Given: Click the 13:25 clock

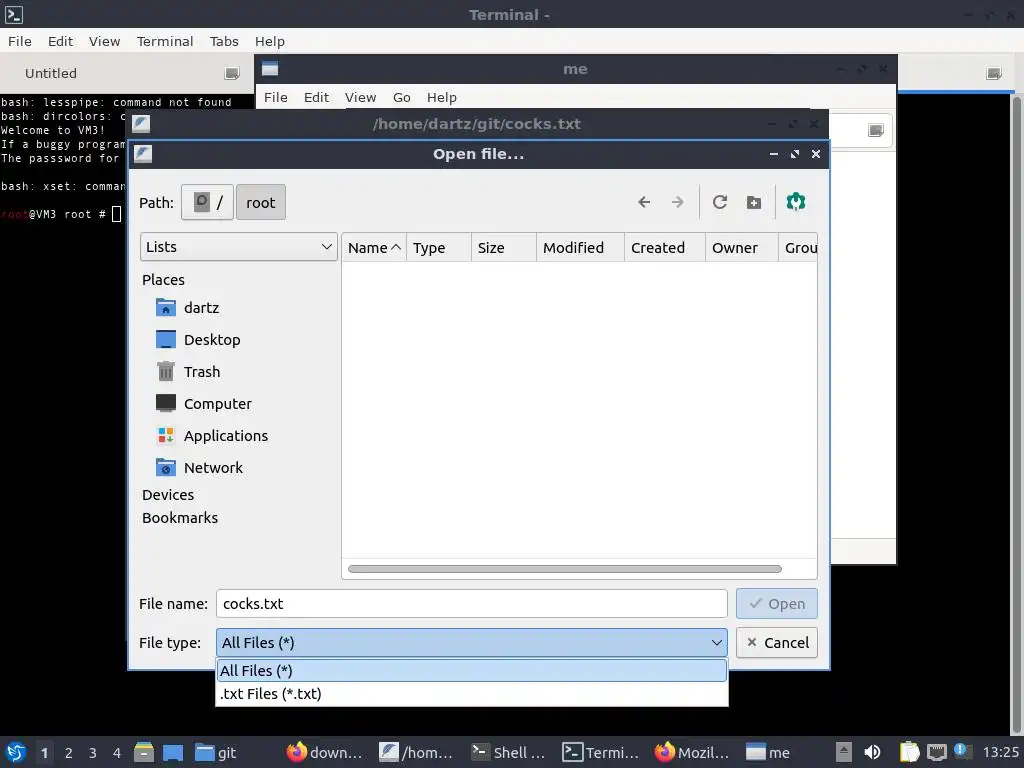Looking at the screenshot, I should (1000, 752).
